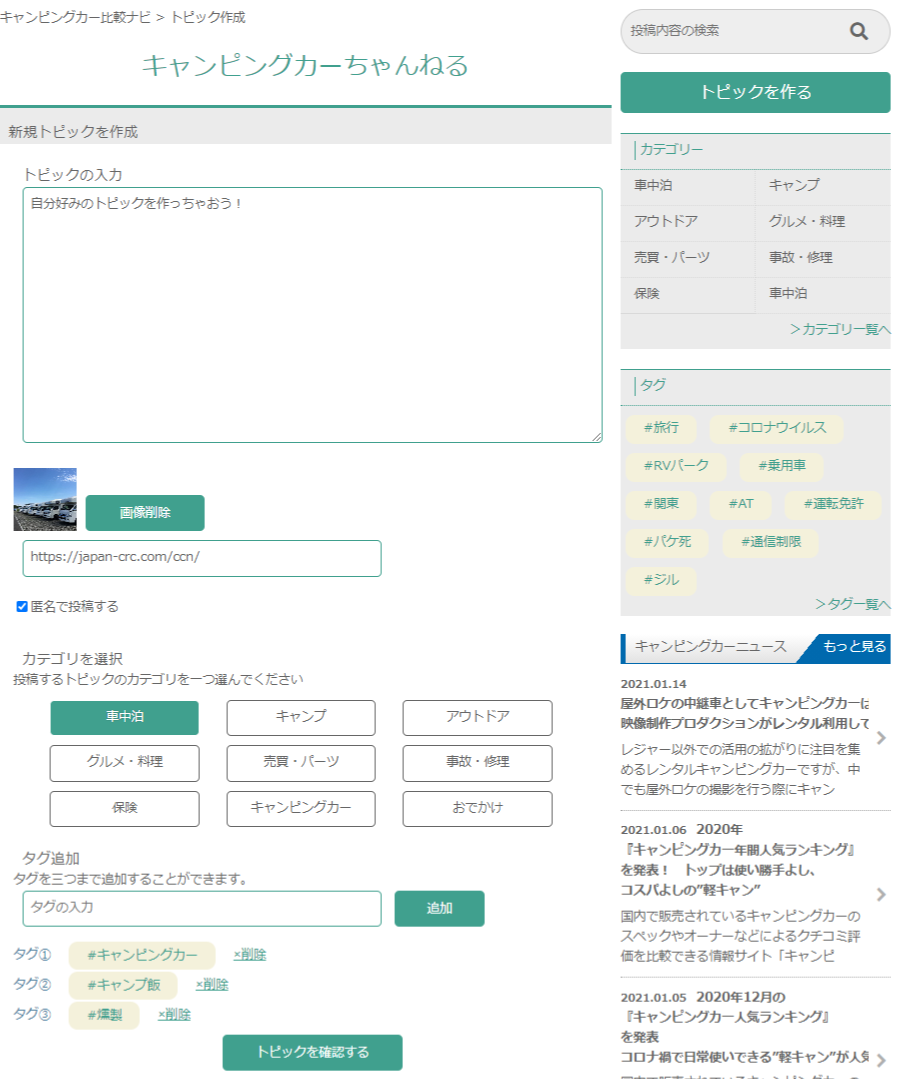The width and height of the screenshot is (905, 1079).
Task: Expand the full tag list via タグ一覧へ
Action: click(x=852, y=604)
